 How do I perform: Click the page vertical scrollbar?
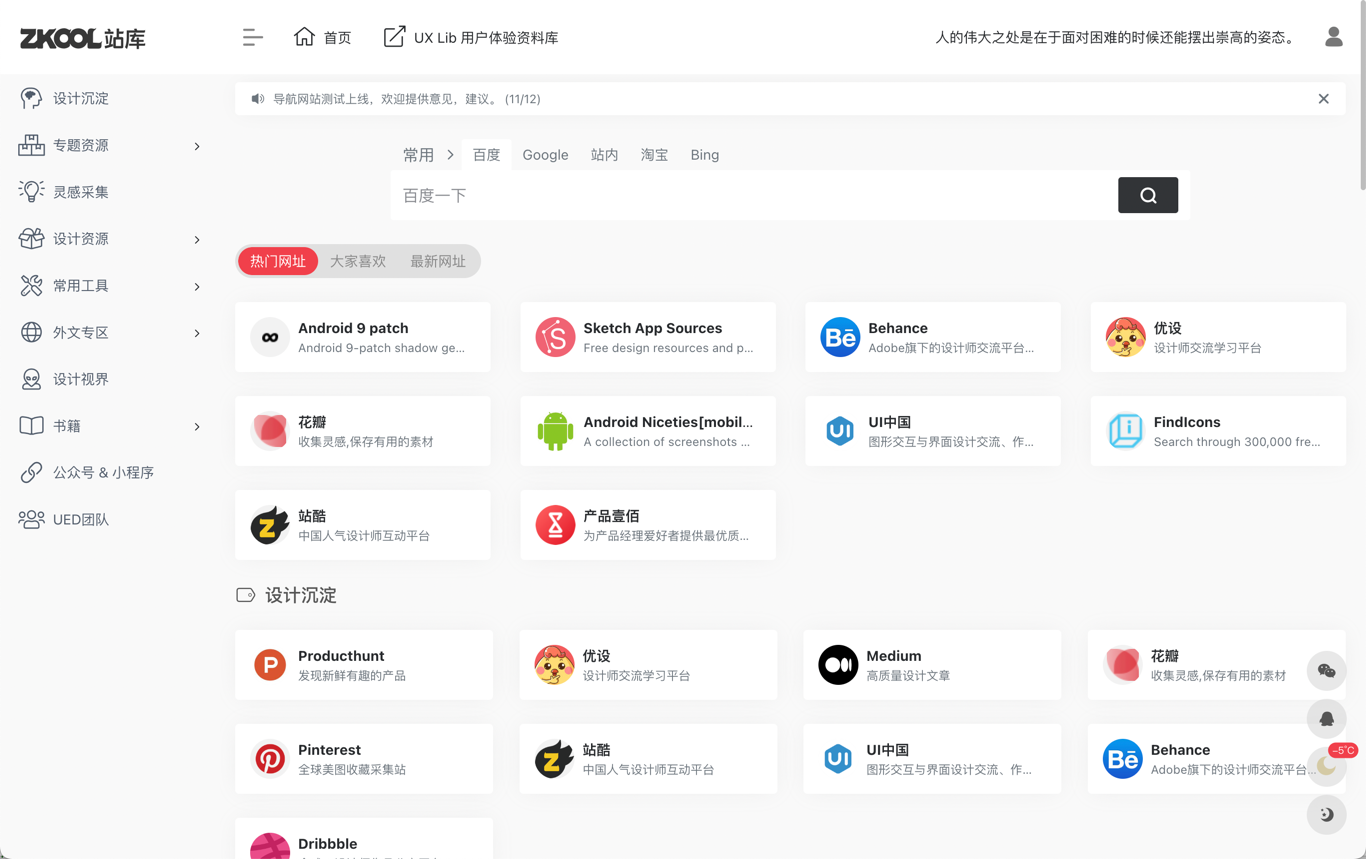click(x=1362, y=95)
